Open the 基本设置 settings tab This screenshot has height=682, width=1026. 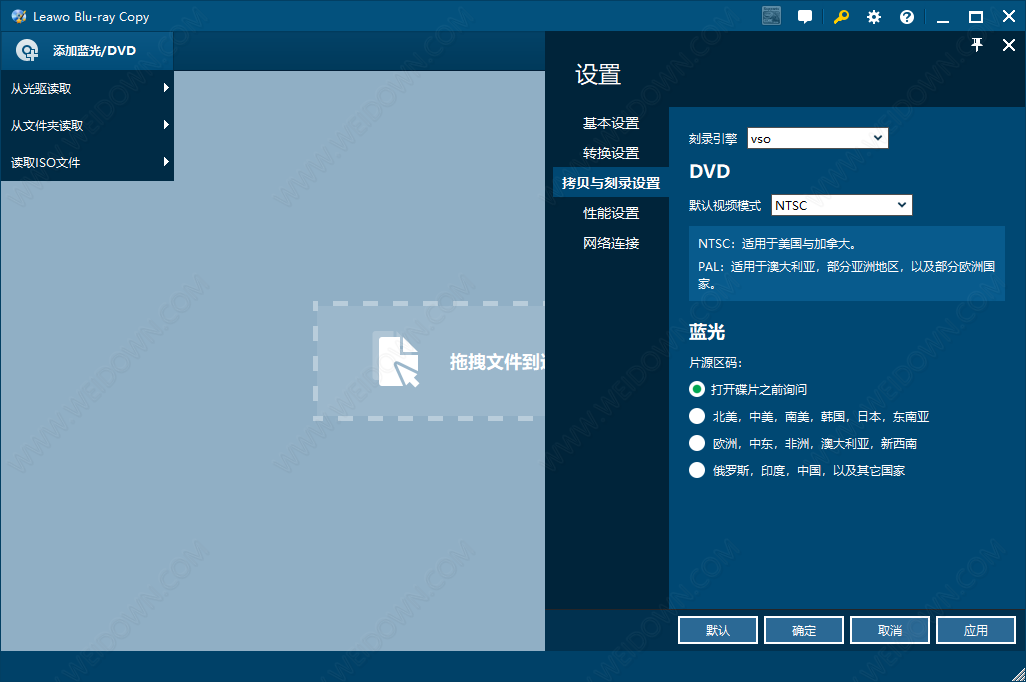coord(610,123)
